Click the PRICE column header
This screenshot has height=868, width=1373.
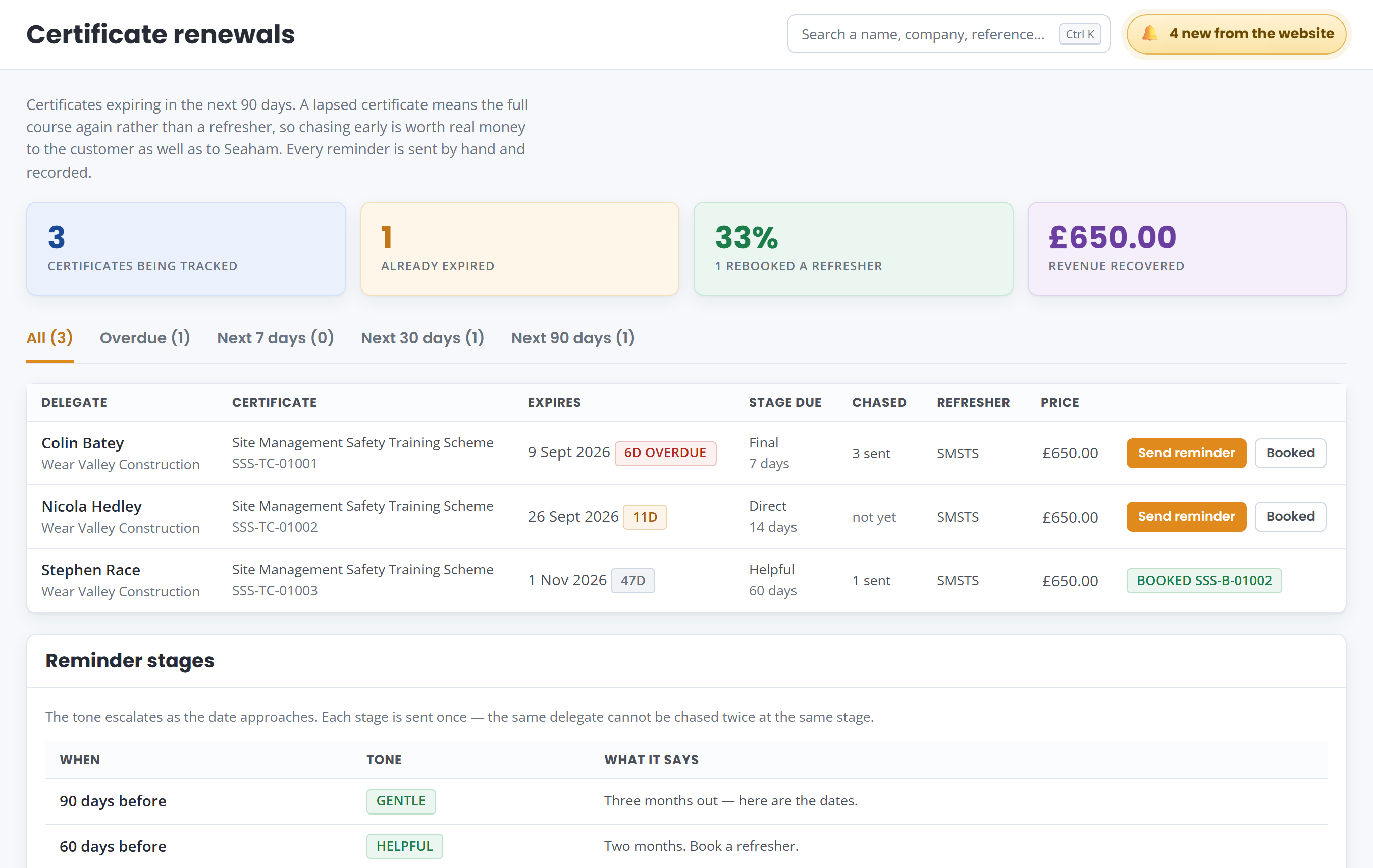coord(1060,402)
